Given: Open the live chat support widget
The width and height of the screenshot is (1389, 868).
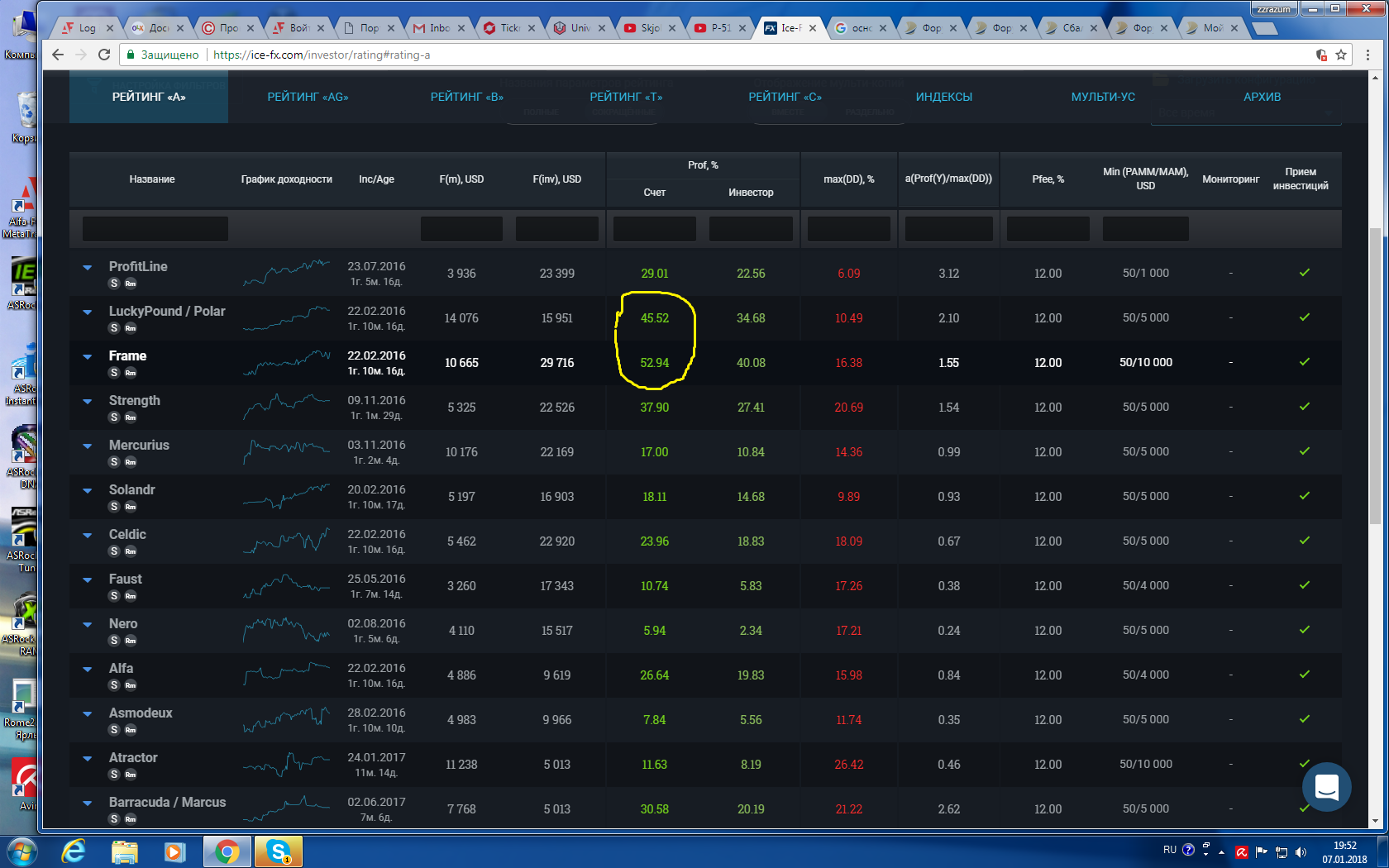Looking at the screenshot, I should point(1326,786).
